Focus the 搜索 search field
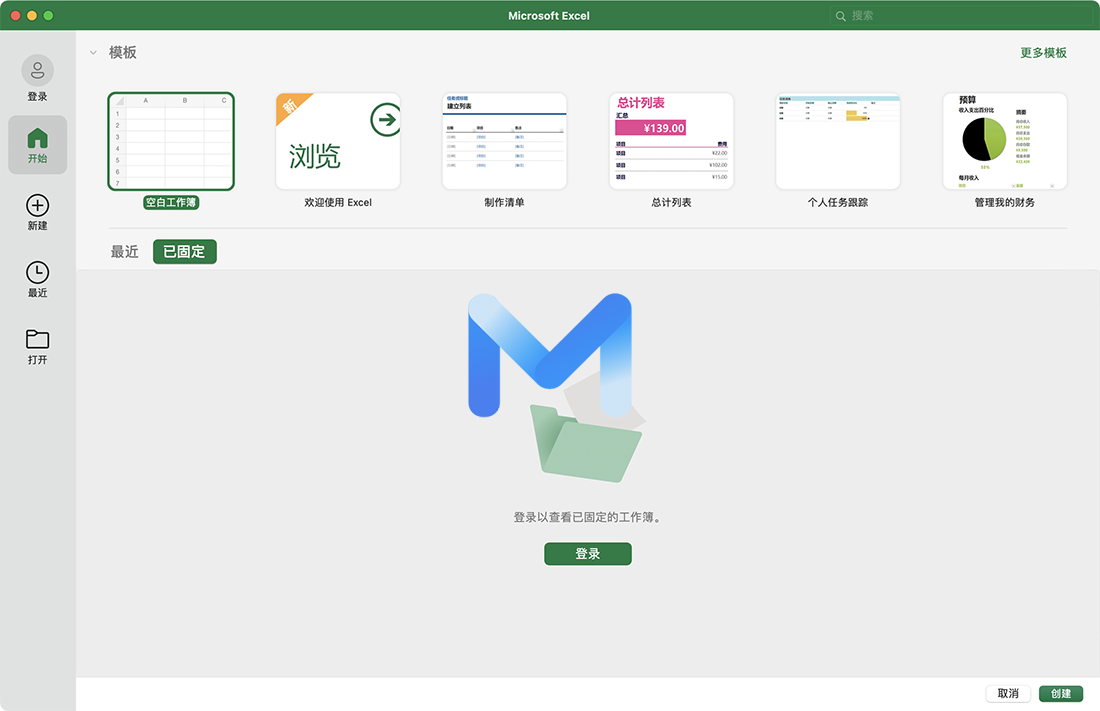Image resolution: width=1100 pixels, height=711 pixels. (961, 16)
